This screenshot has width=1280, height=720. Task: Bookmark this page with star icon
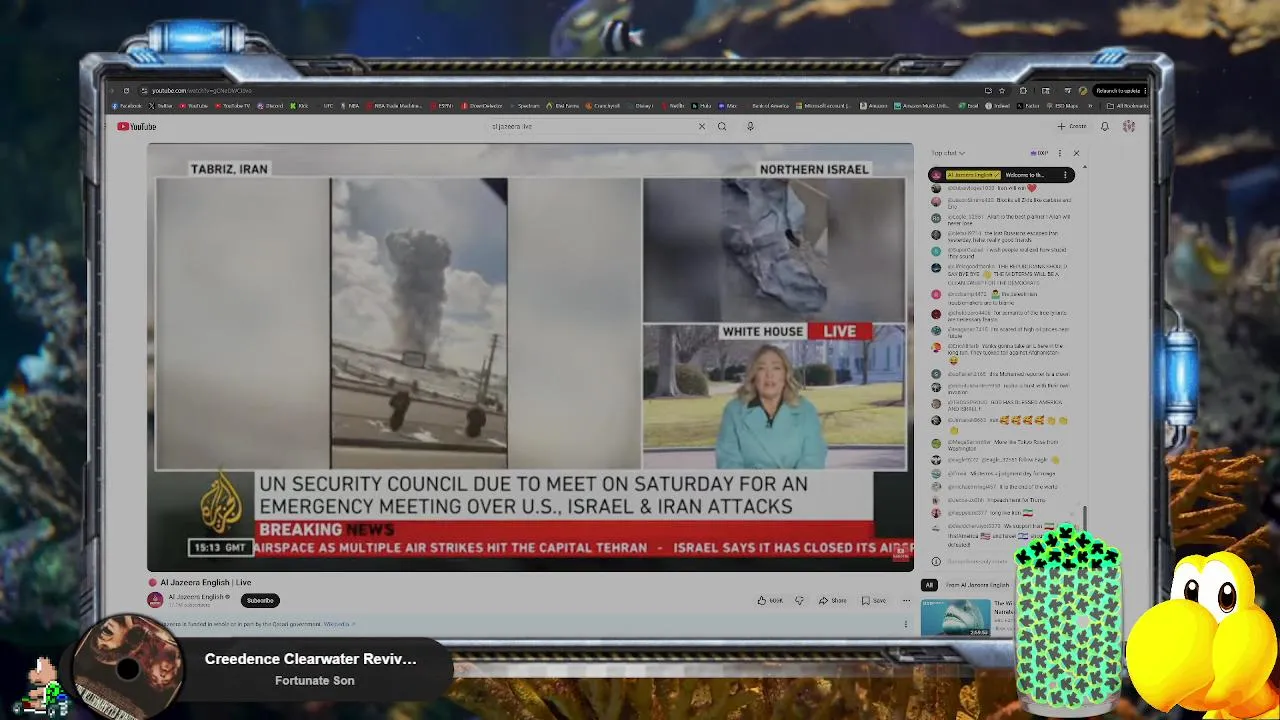tap(1002, 91)
